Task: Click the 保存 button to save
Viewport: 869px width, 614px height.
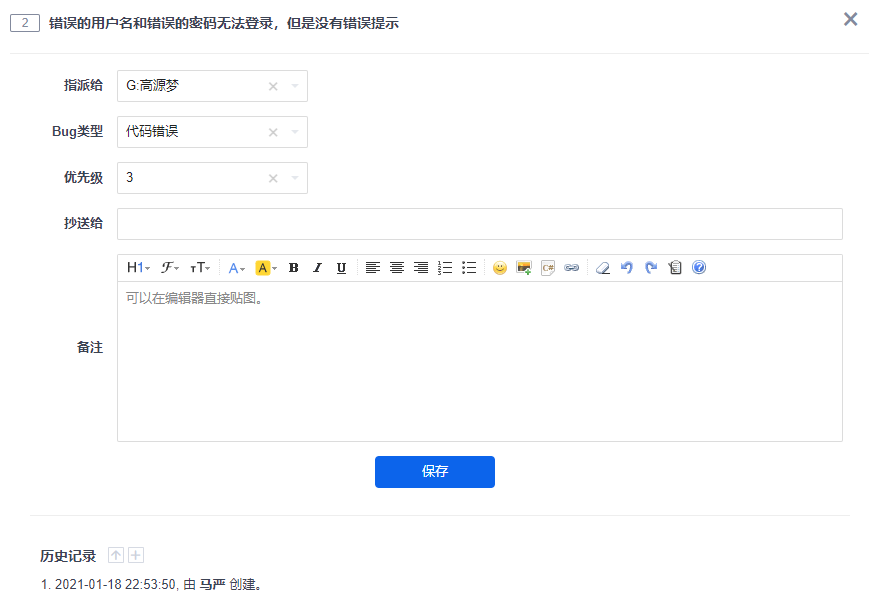Action: coord(434,472)
